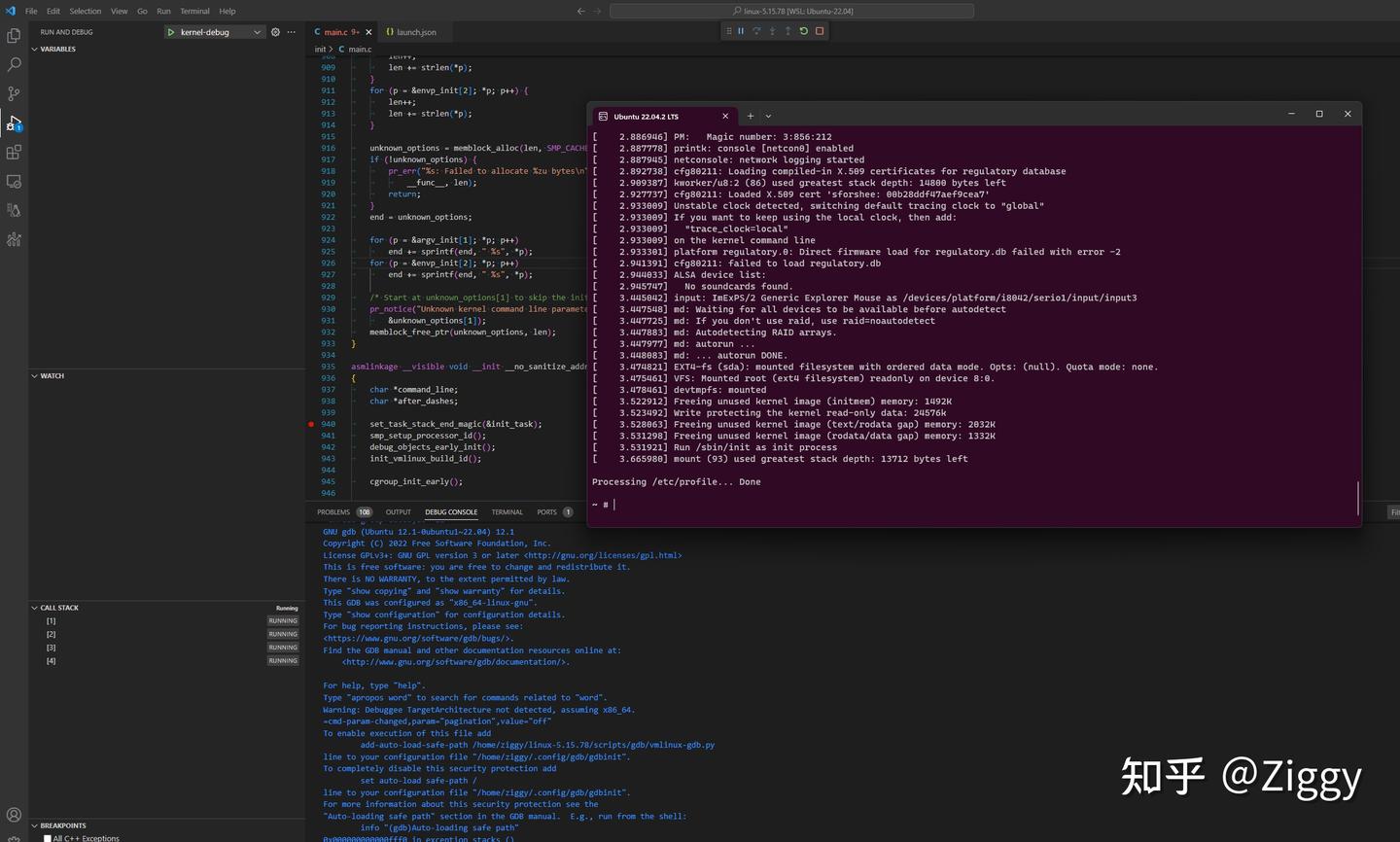Open the terminal profile dropdown chevron
This screenshot has width=1400, height=842.
click(x=768, y=116)
